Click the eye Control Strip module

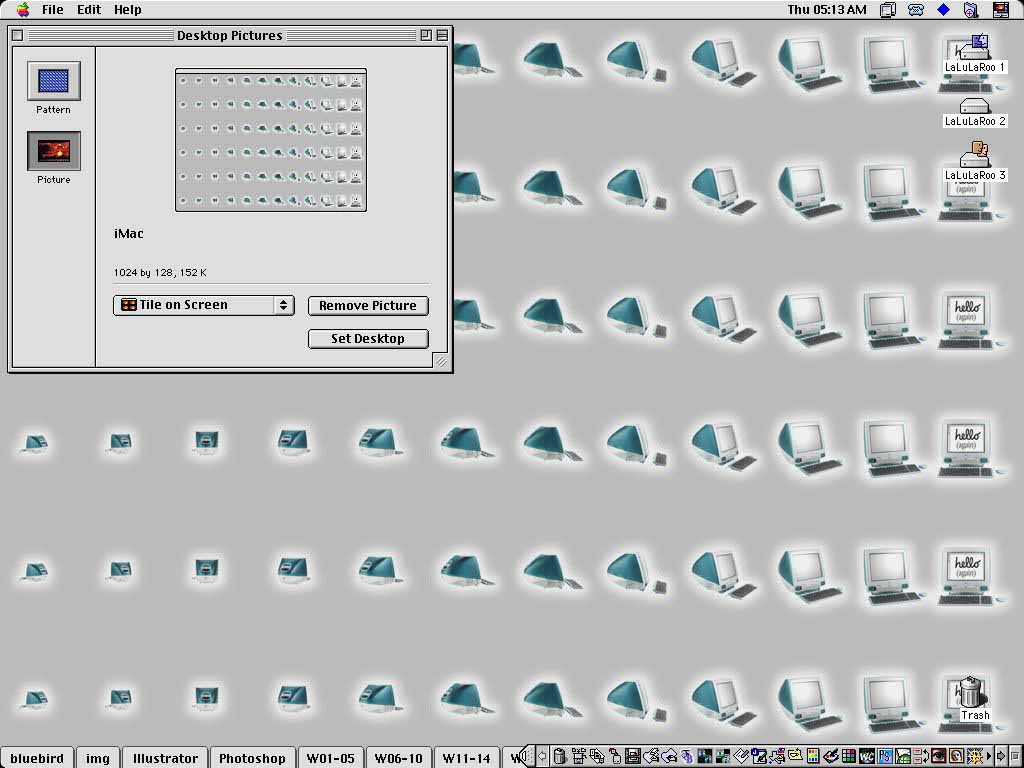(x=938, y=756)
